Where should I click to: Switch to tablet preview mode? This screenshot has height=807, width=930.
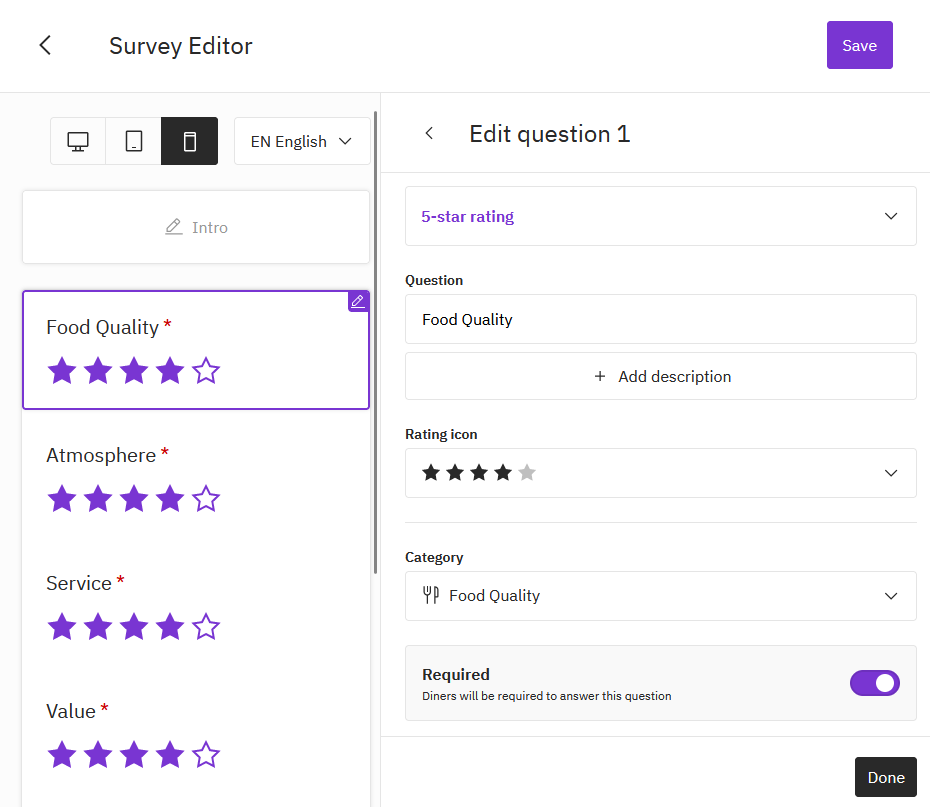[x=134, y=141]
